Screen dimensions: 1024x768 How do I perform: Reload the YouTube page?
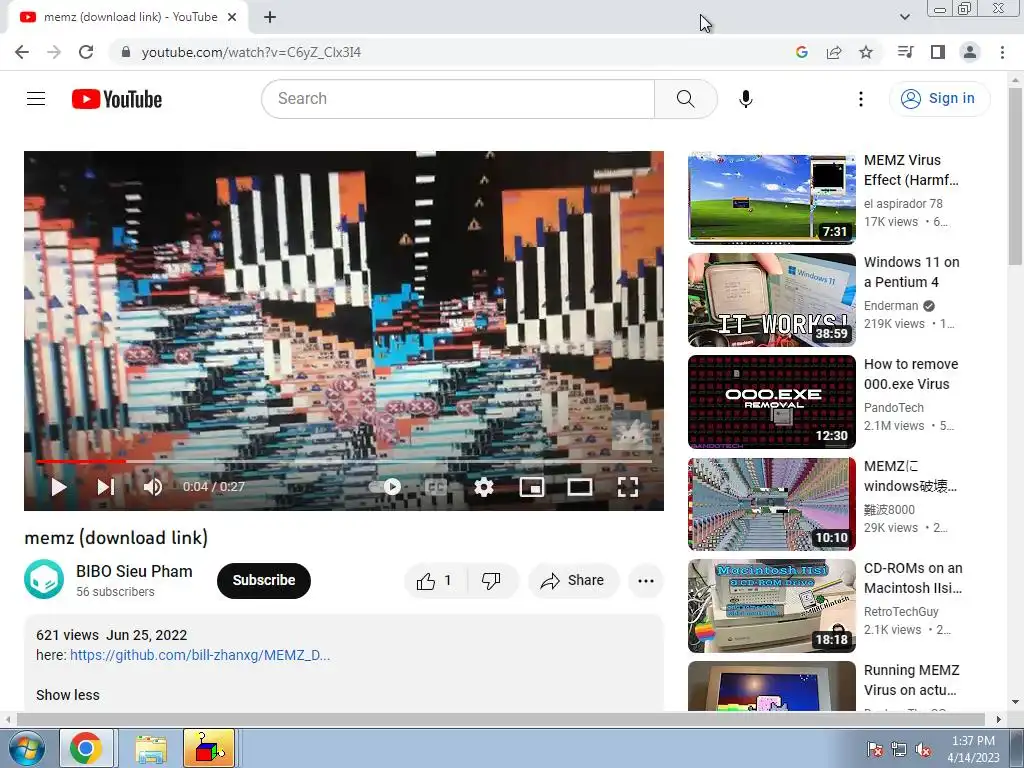(86, 52)
